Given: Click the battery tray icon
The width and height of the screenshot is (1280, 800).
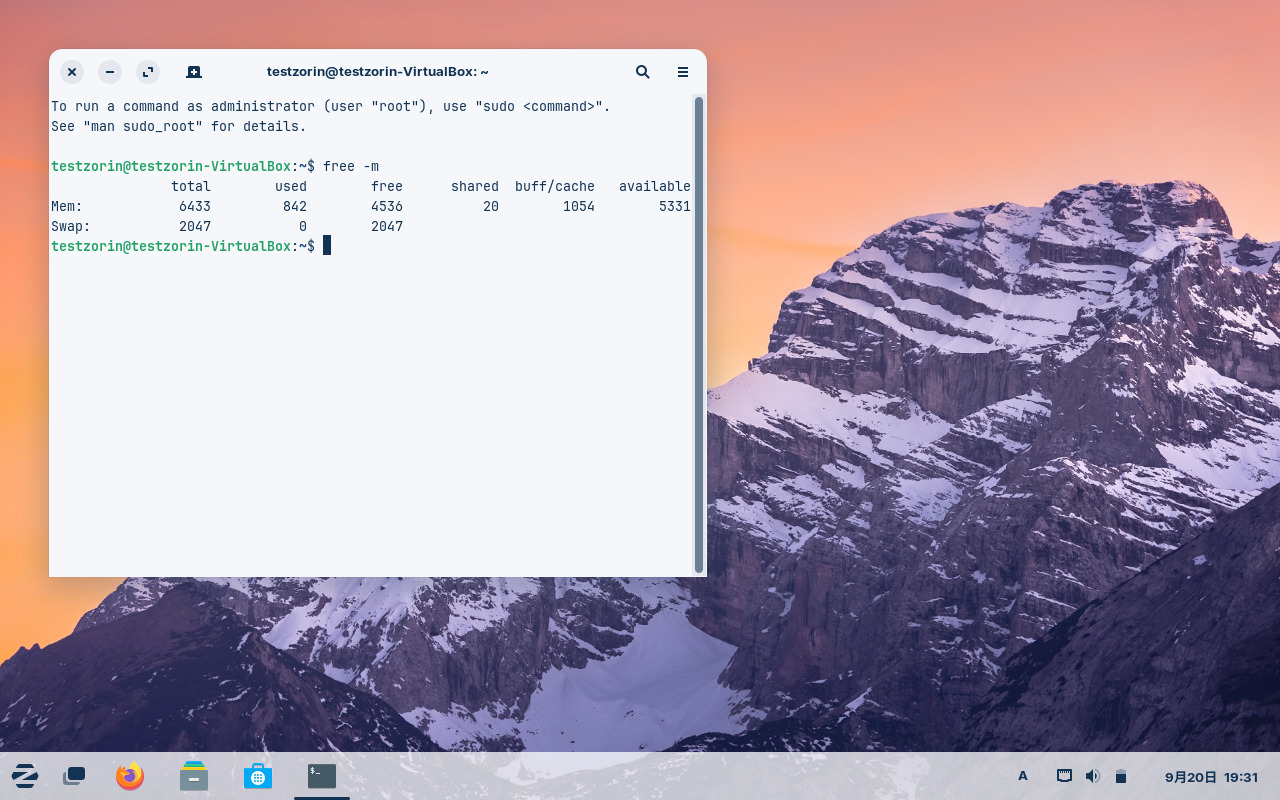Looking at the screenshot, I should tap(1121, 776).
